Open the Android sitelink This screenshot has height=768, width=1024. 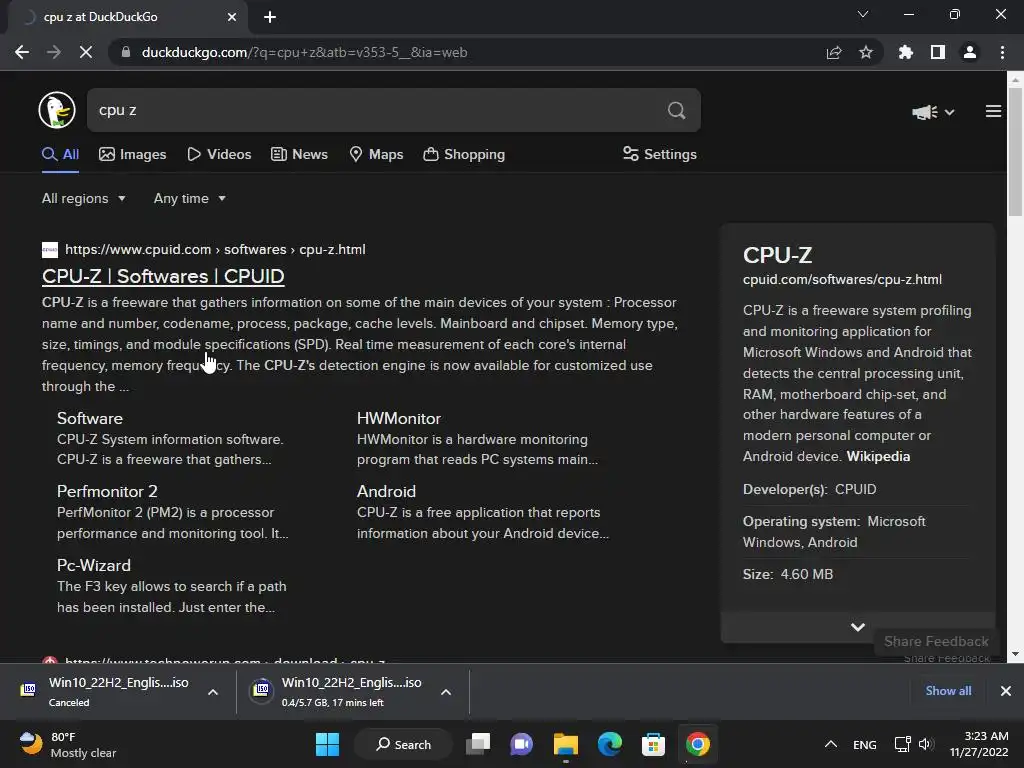[386, 492]
